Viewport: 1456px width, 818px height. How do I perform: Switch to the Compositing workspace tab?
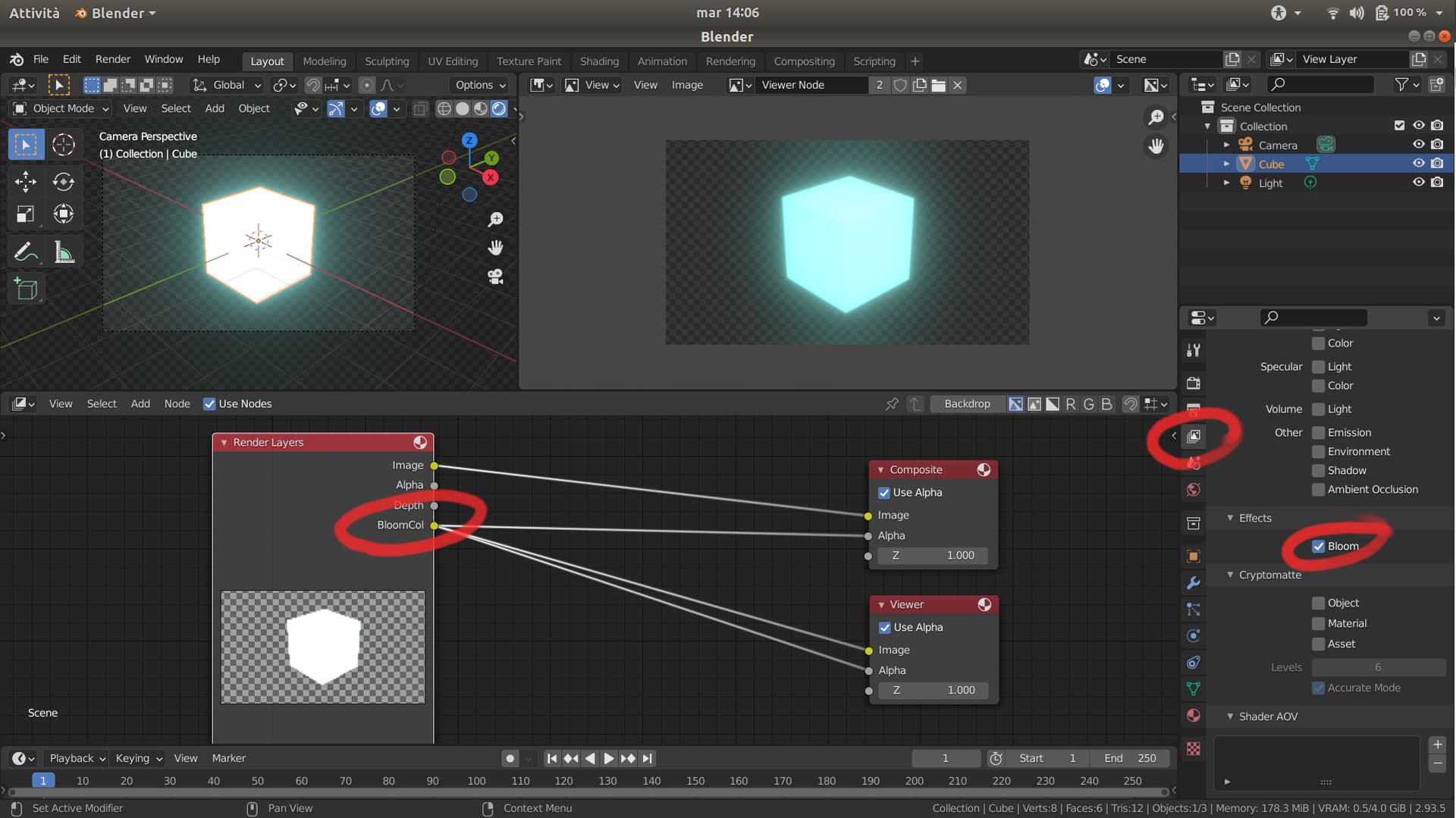[804, 61]
